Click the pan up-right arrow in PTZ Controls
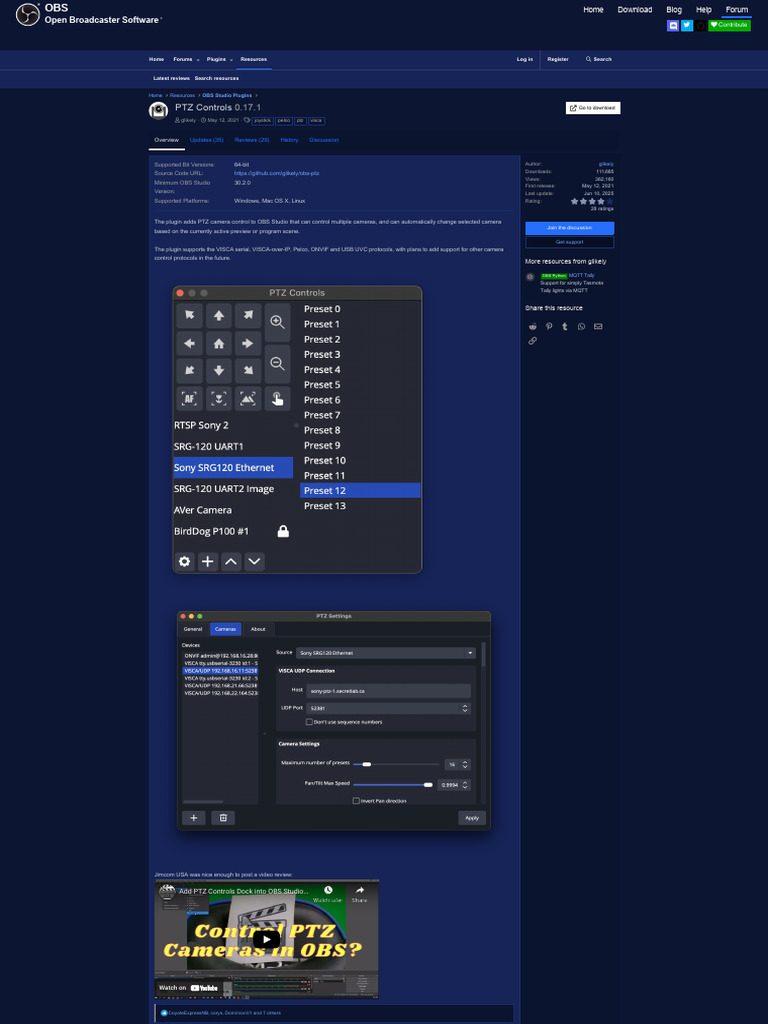 (248, 315)
